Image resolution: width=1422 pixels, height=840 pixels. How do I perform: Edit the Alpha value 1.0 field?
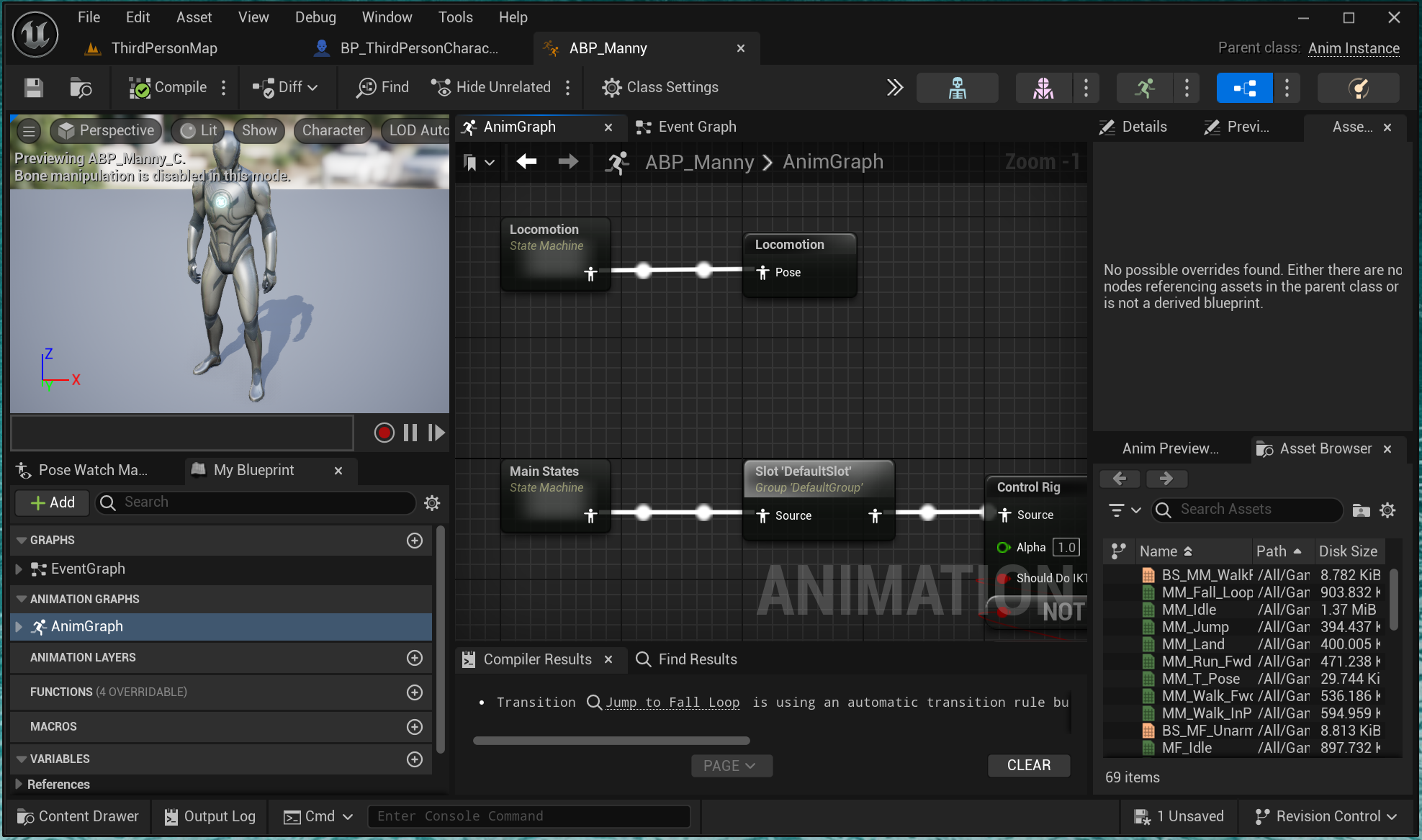(x=1066, y=548)
